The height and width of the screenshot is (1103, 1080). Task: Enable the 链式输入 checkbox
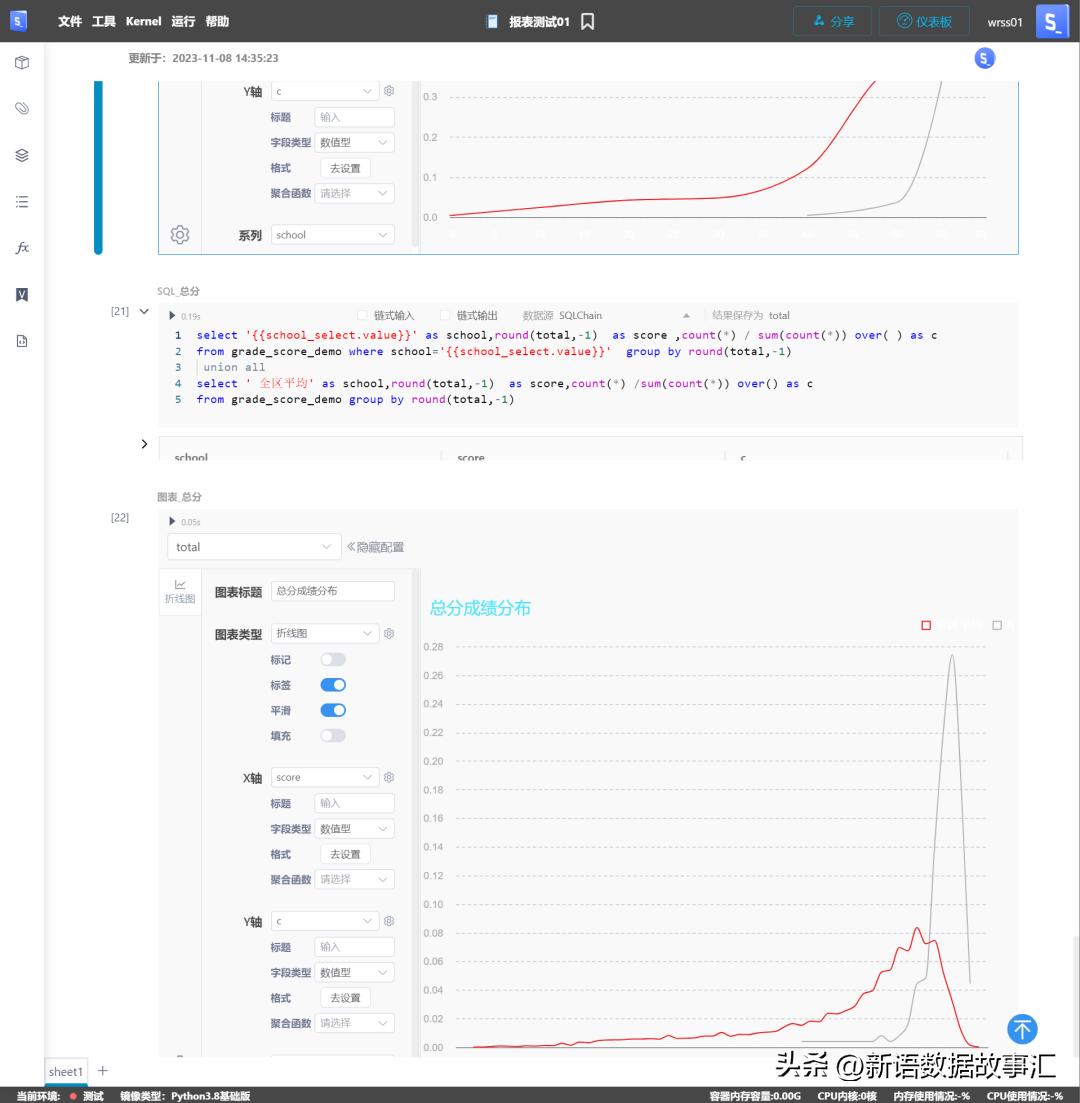coord(363,316)
